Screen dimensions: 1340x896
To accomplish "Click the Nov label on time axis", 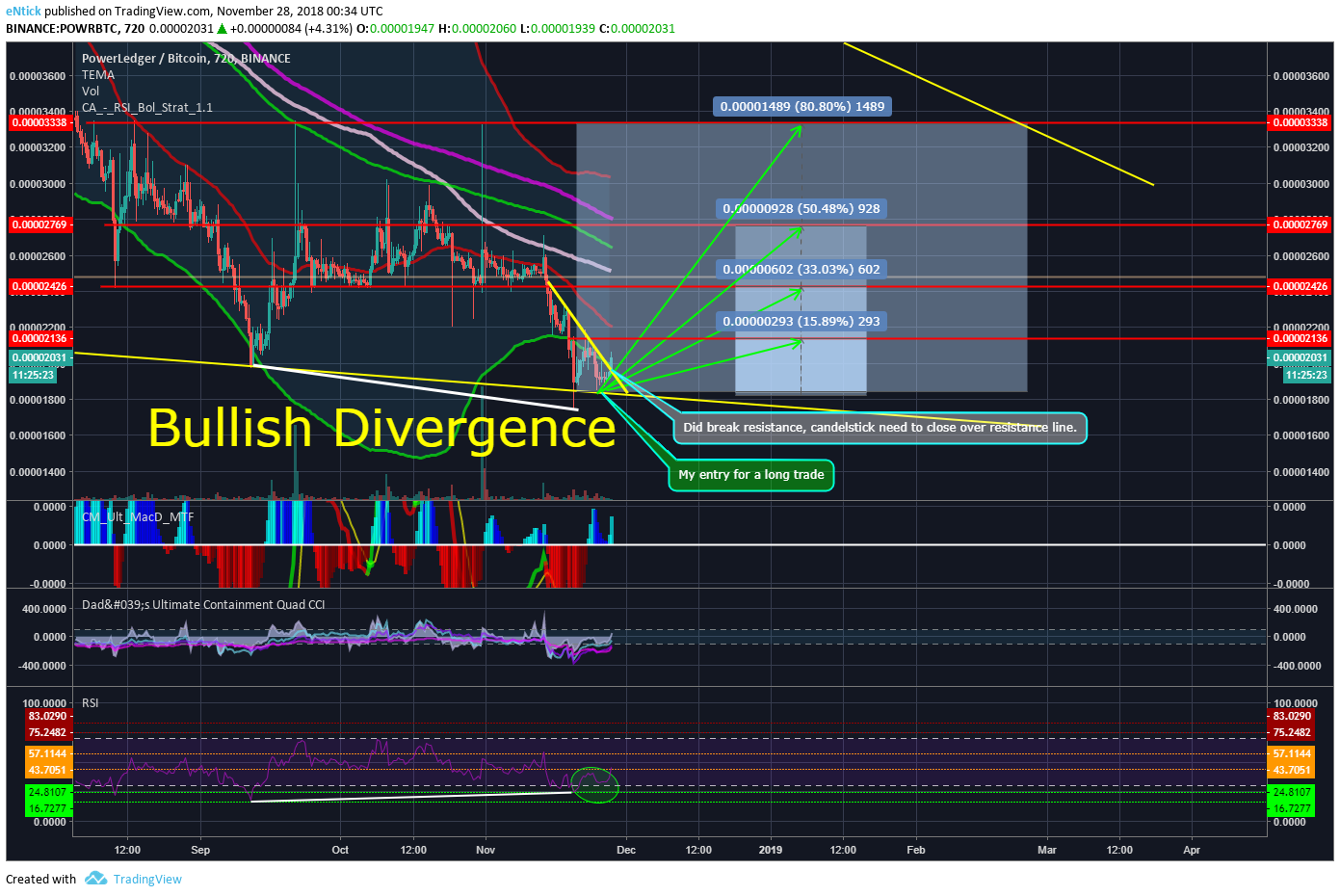I will (486, 850).
